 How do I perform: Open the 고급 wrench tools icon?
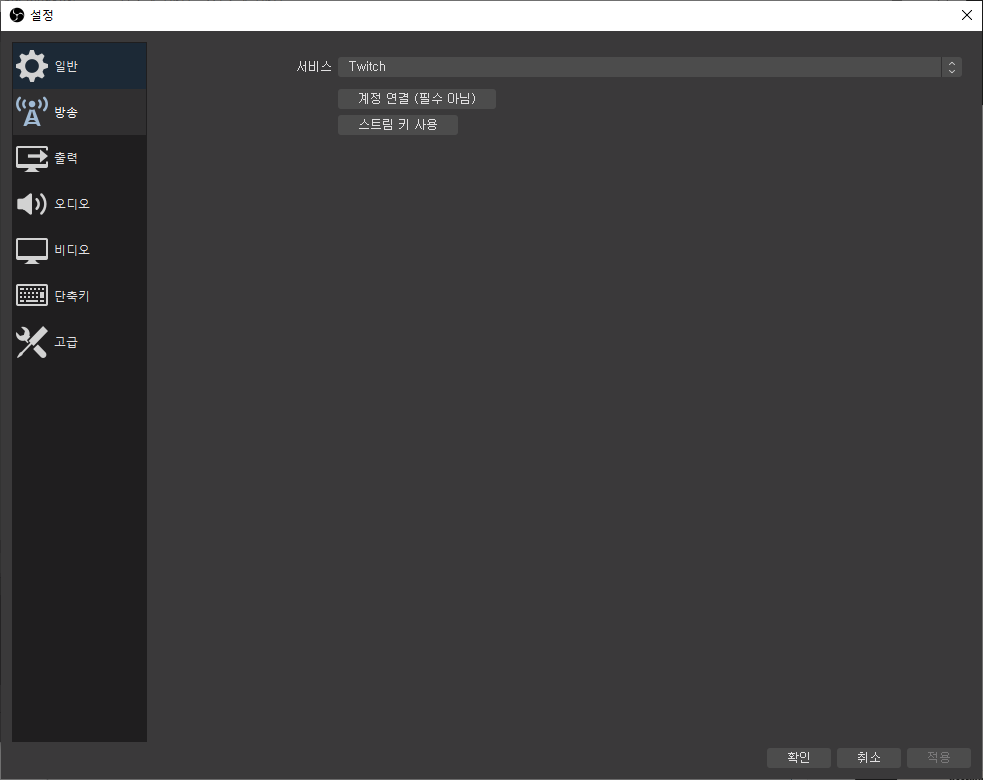[32, 342]
